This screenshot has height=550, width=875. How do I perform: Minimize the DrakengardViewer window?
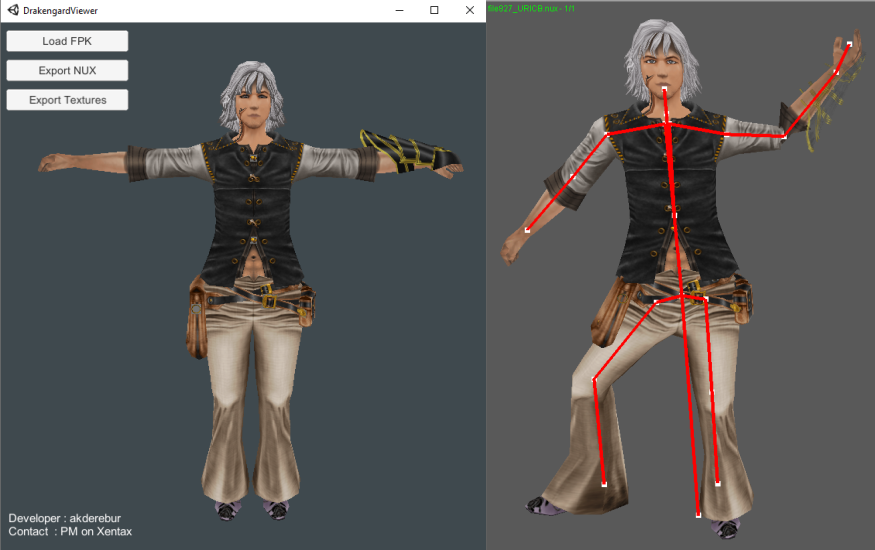coord(398,10)
